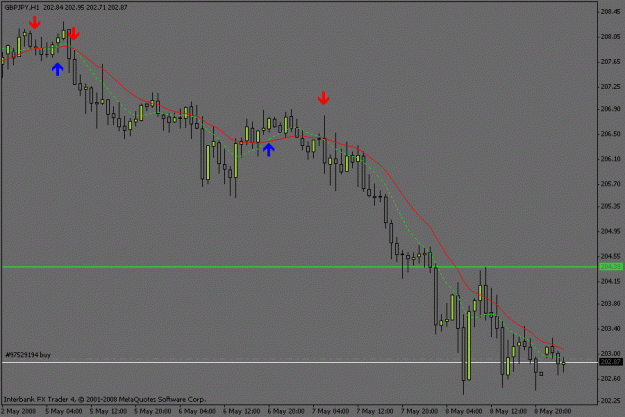Screen dimensions: 625x417
Task: Click the 6 May 20:00 time label
Action: click(x=286, y=411)
